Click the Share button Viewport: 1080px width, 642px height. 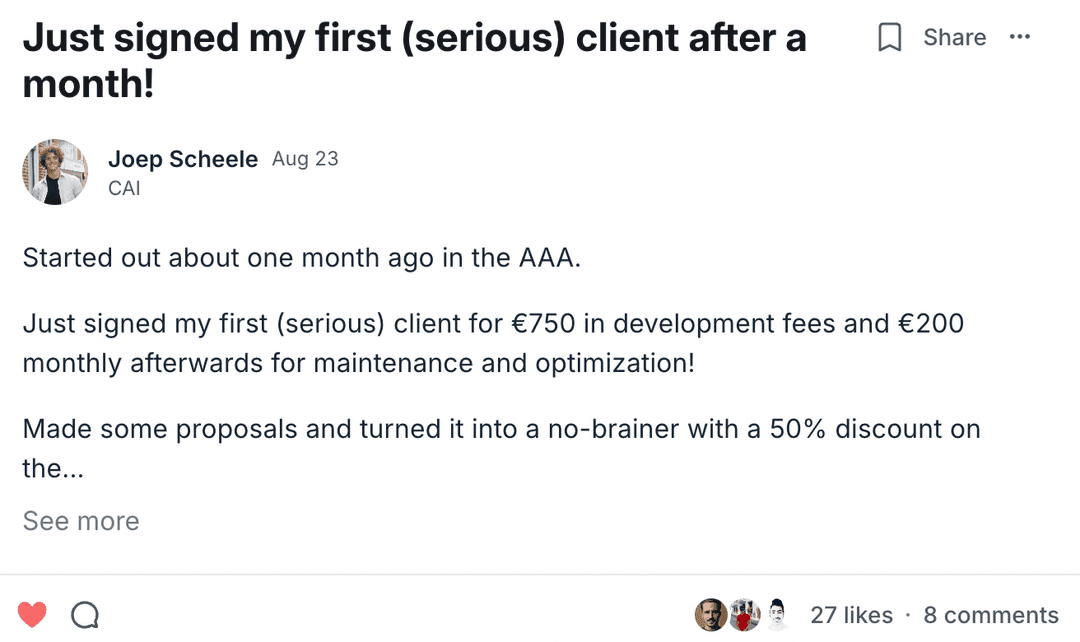[954, 38]
